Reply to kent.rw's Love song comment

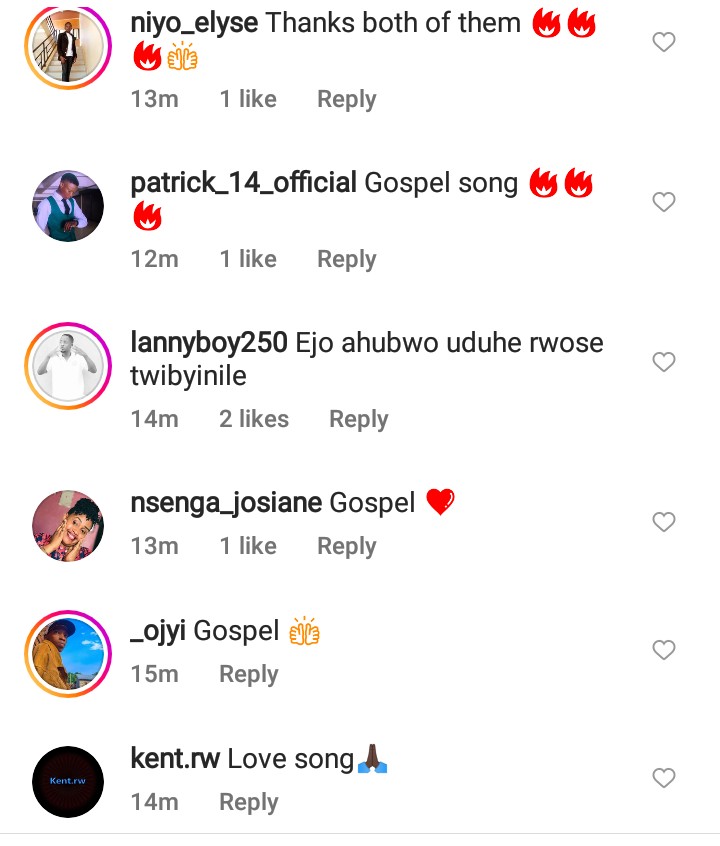coord(248,802)
